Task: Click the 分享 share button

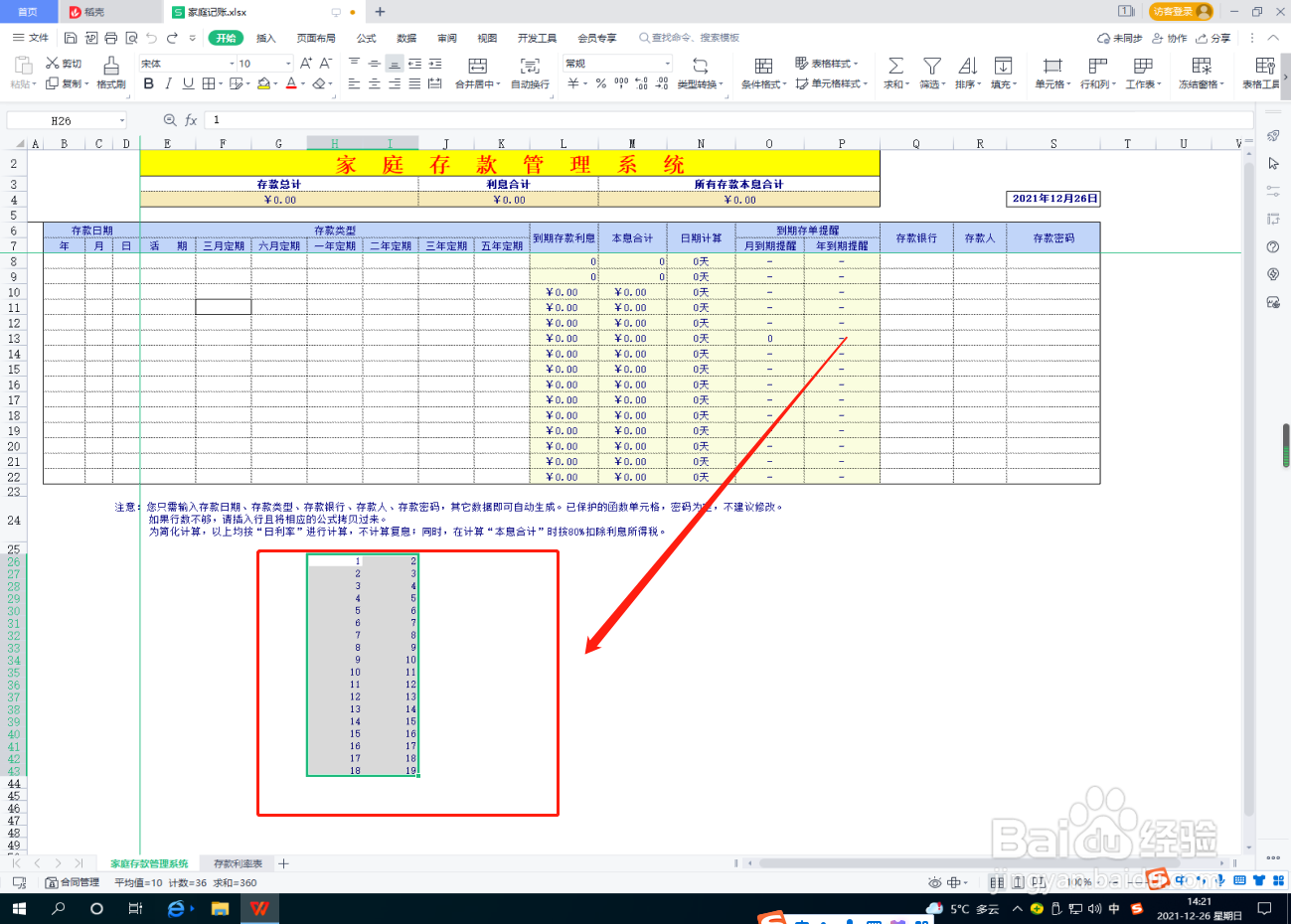Action: (x=1213, y=38)
